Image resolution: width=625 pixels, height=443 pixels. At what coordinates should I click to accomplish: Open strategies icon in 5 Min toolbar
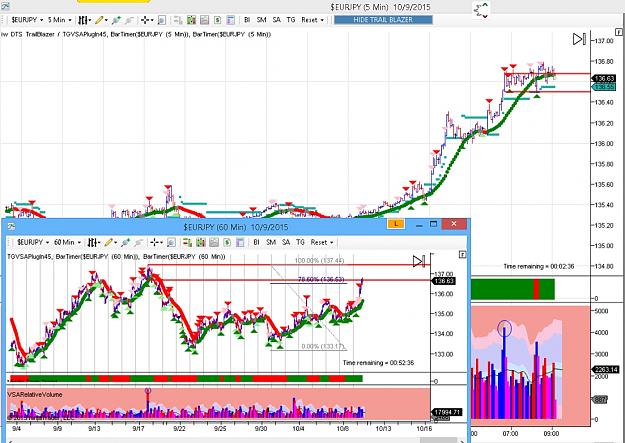(x=217, y=20)
